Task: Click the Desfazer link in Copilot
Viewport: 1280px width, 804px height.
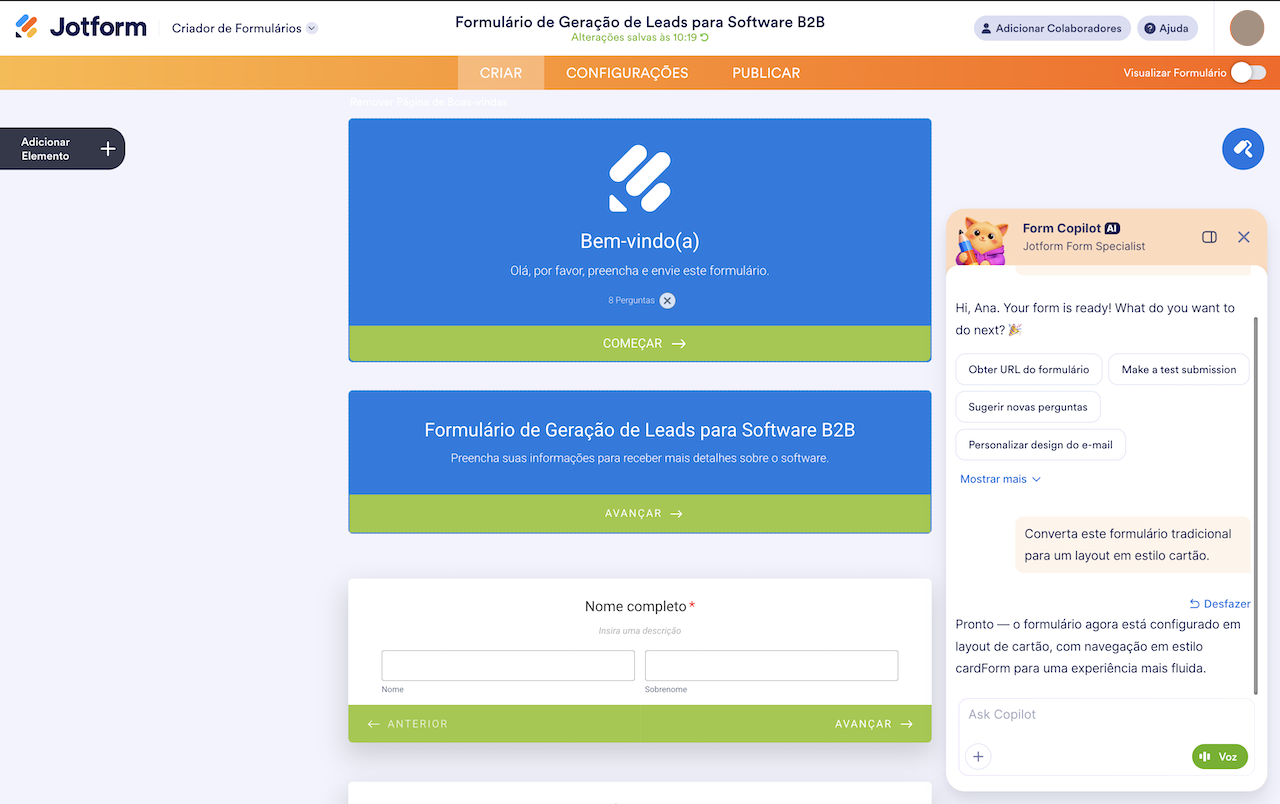Action: tap(1220, 603)
